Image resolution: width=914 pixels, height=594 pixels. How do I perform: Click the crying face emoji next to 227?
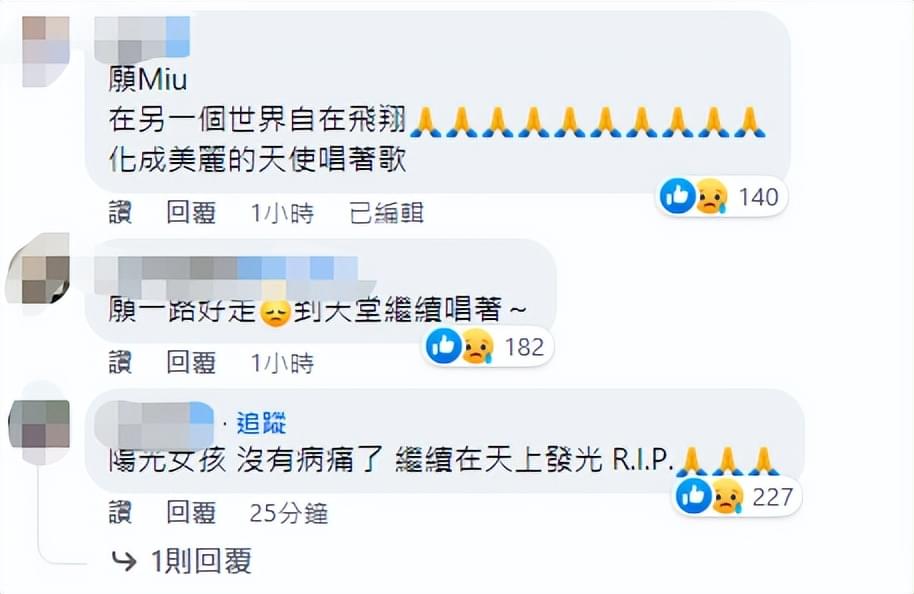click(x=727, y=497)
